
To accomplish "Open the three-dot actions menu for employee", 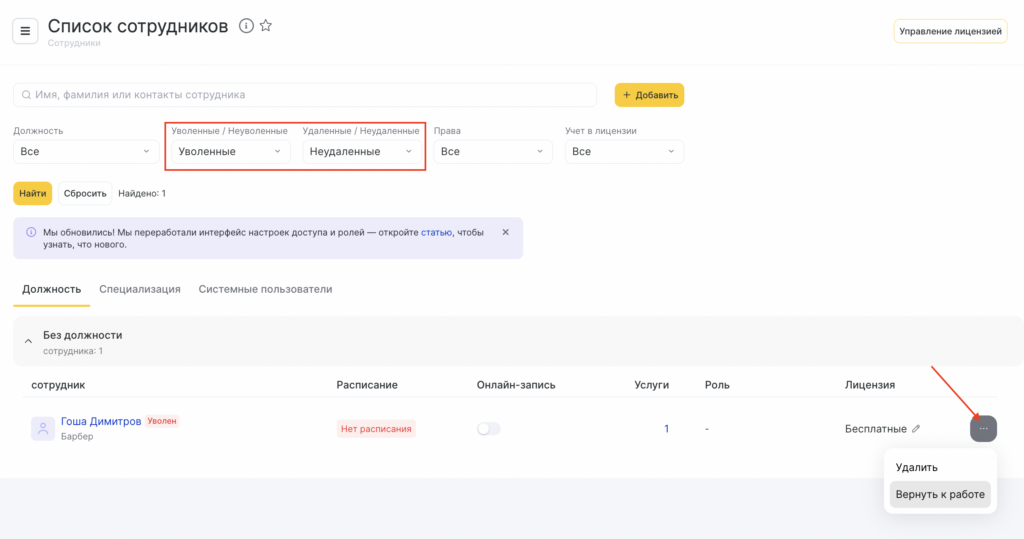I will pyautogui.click(x=983, y=428).
